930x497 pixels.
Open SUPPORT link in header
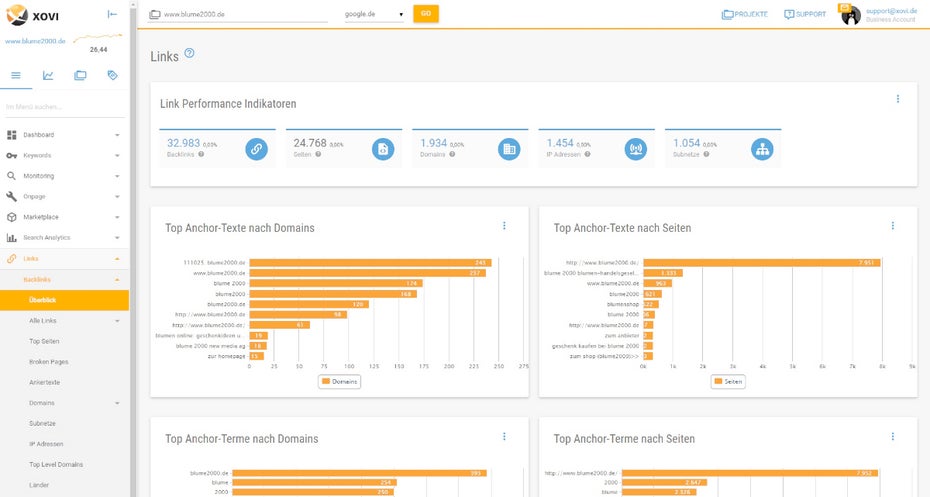pos(805,14)
